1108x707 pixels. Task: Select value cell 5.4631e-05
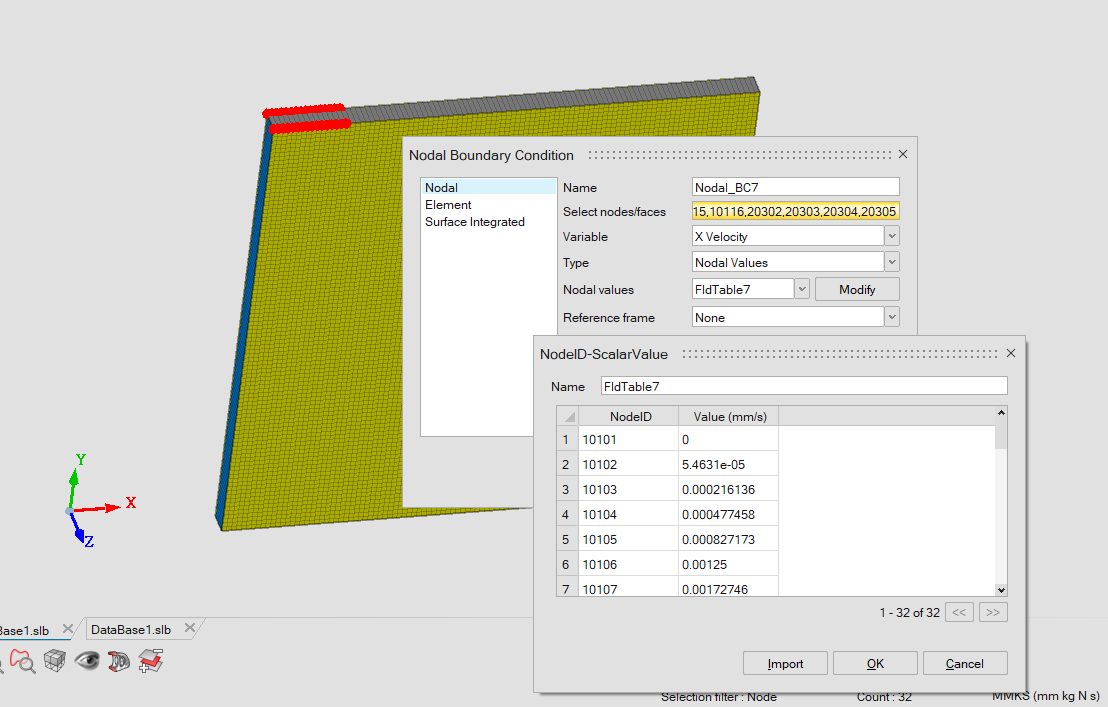click(729, 465)
